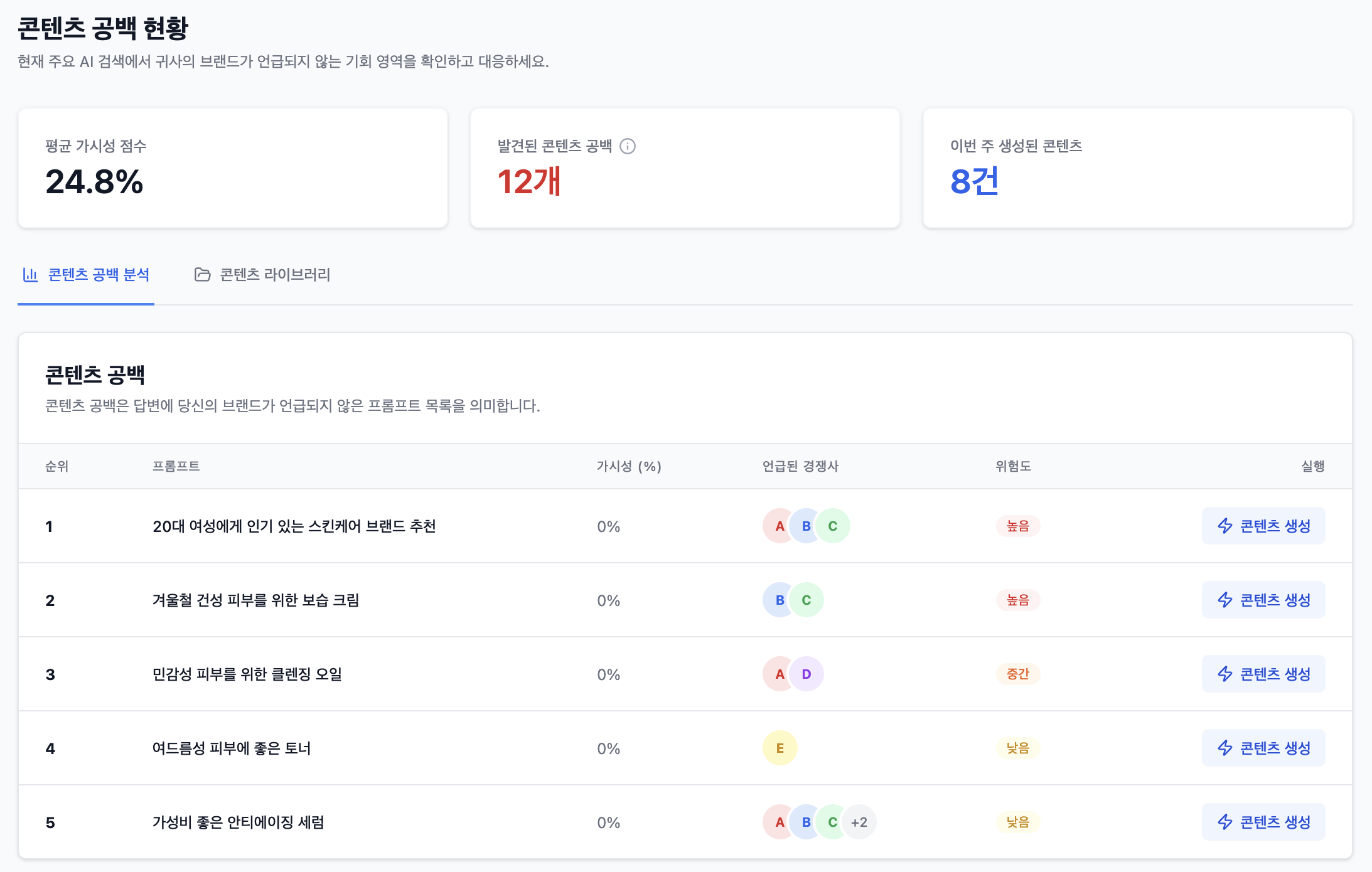
Task: Open prompt 가성비 좋은 안티에이징 세럼
Action: point(238,822)
